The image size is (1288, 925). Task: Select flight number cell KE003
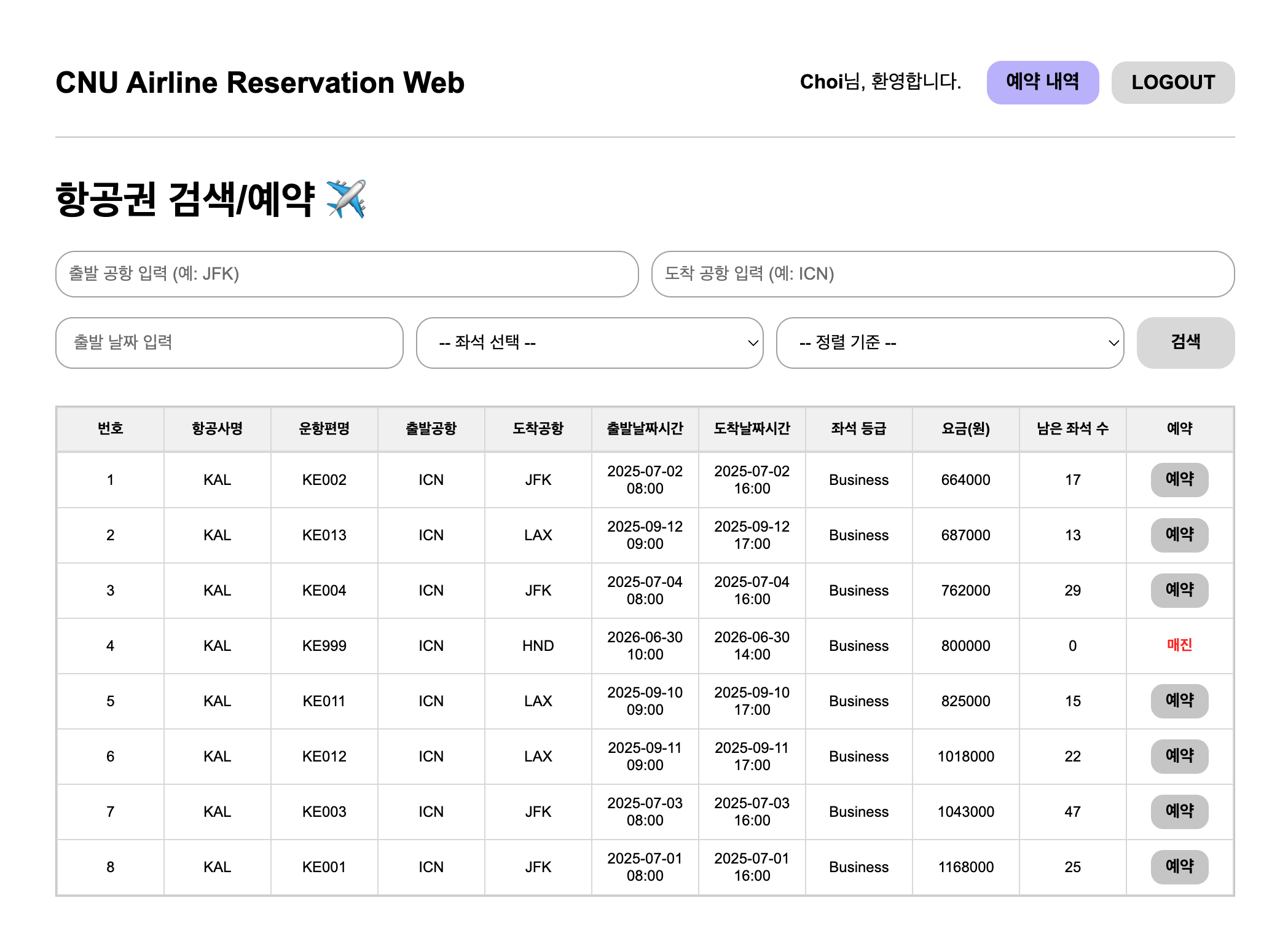pyautogui.click(x=324, y=812)
